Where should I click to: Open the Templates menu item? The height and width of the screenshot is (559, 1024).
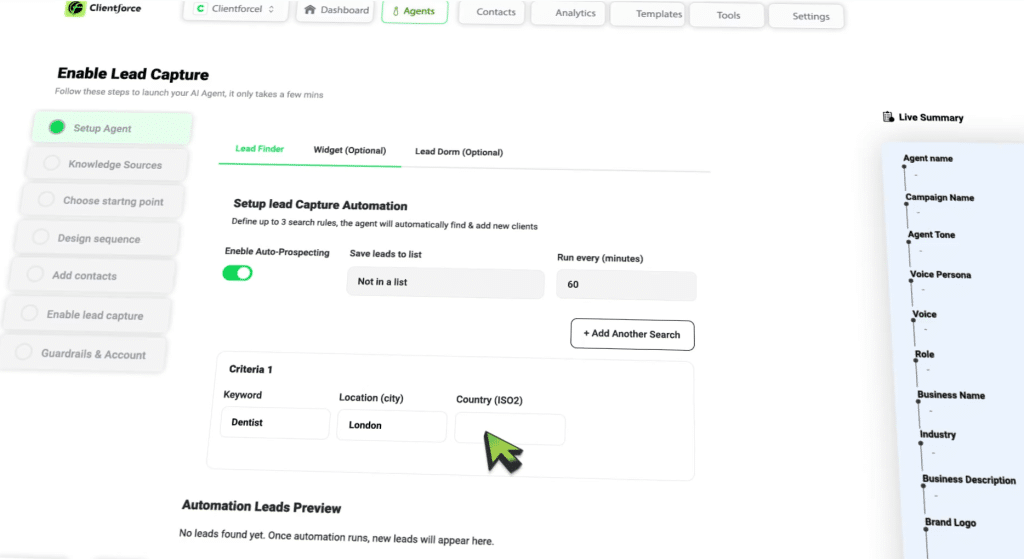click(659, 15)
